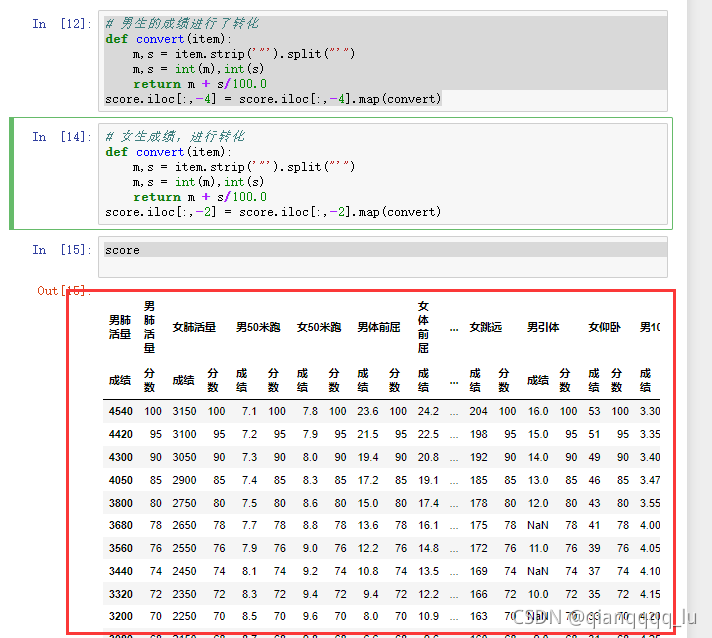Screen dimensions: 712x638
Task: Click the 男引体 column header
Action: [x=543, y=327]
